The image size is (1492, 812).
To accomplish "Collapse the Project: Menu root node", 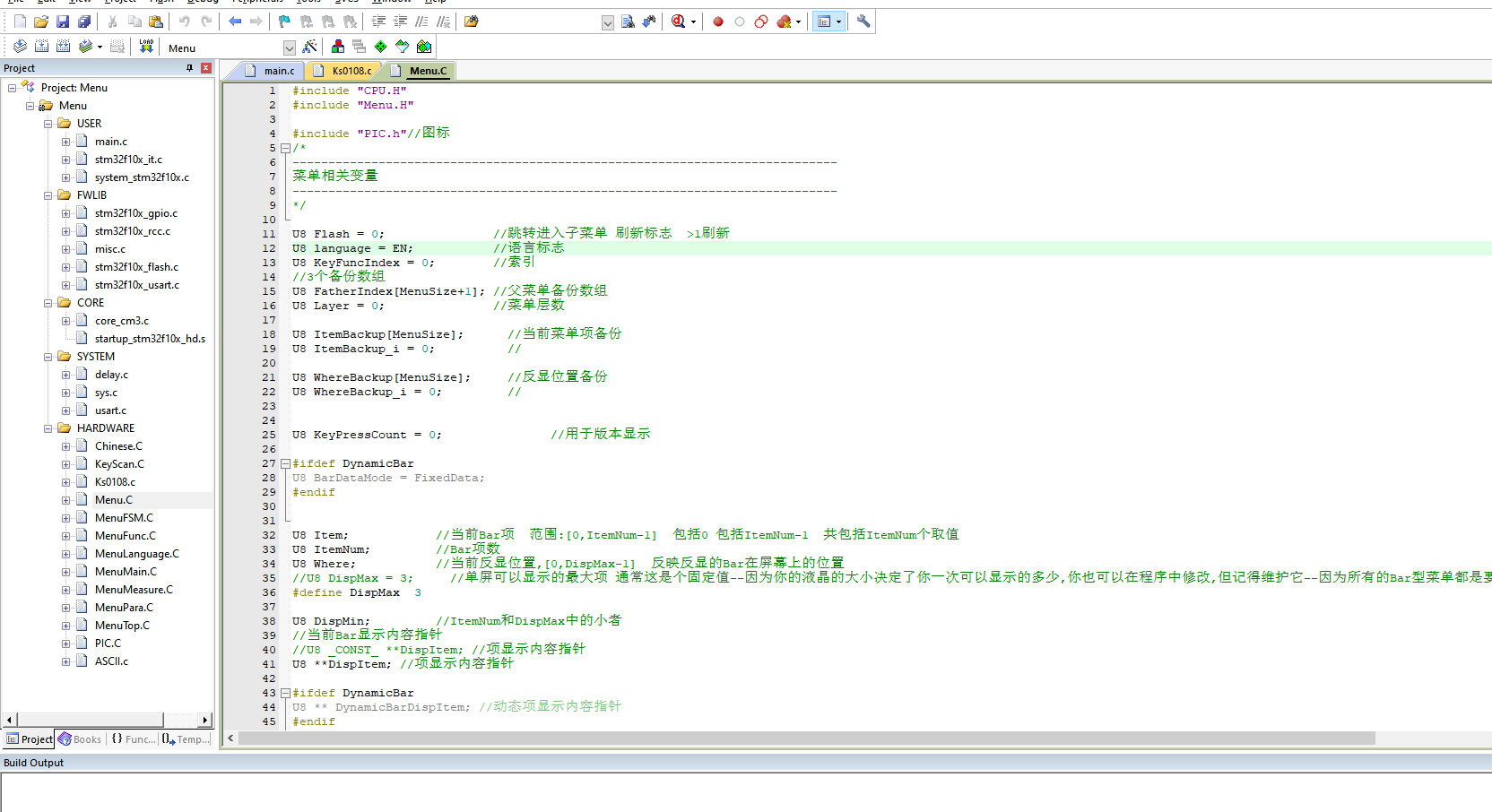I will 13,88.
